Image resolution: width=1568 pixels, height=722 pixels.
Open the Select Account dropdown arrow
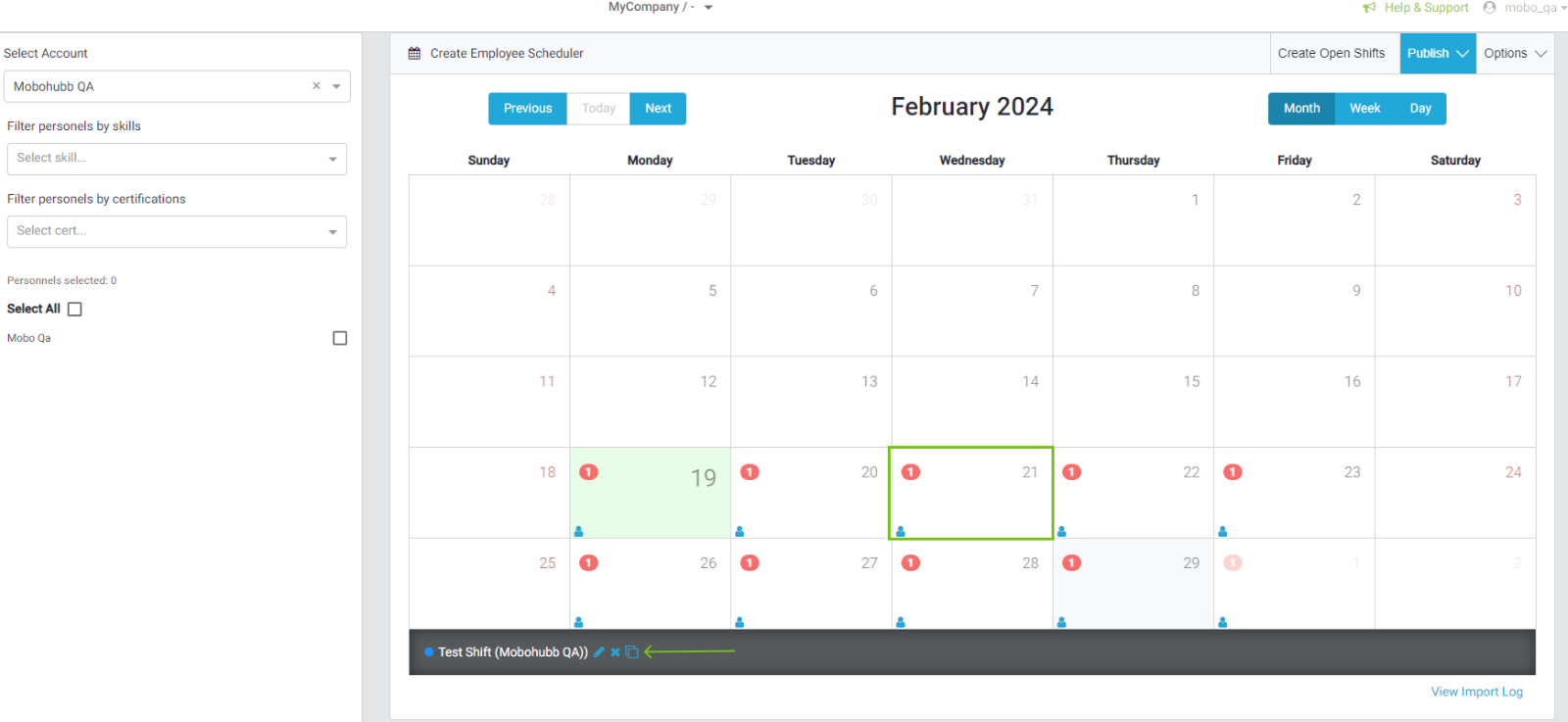(x=336, y=86)
